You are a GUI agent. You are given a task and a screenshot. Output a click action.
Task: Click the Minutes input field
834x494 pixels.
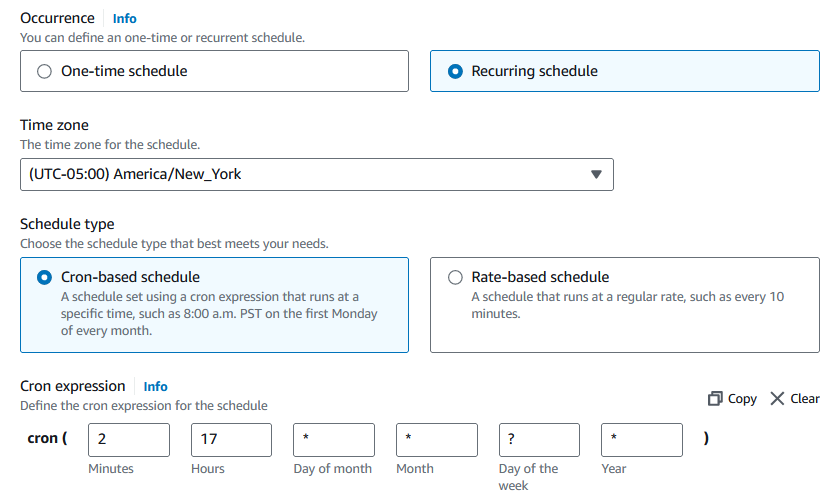pos(129,440)
